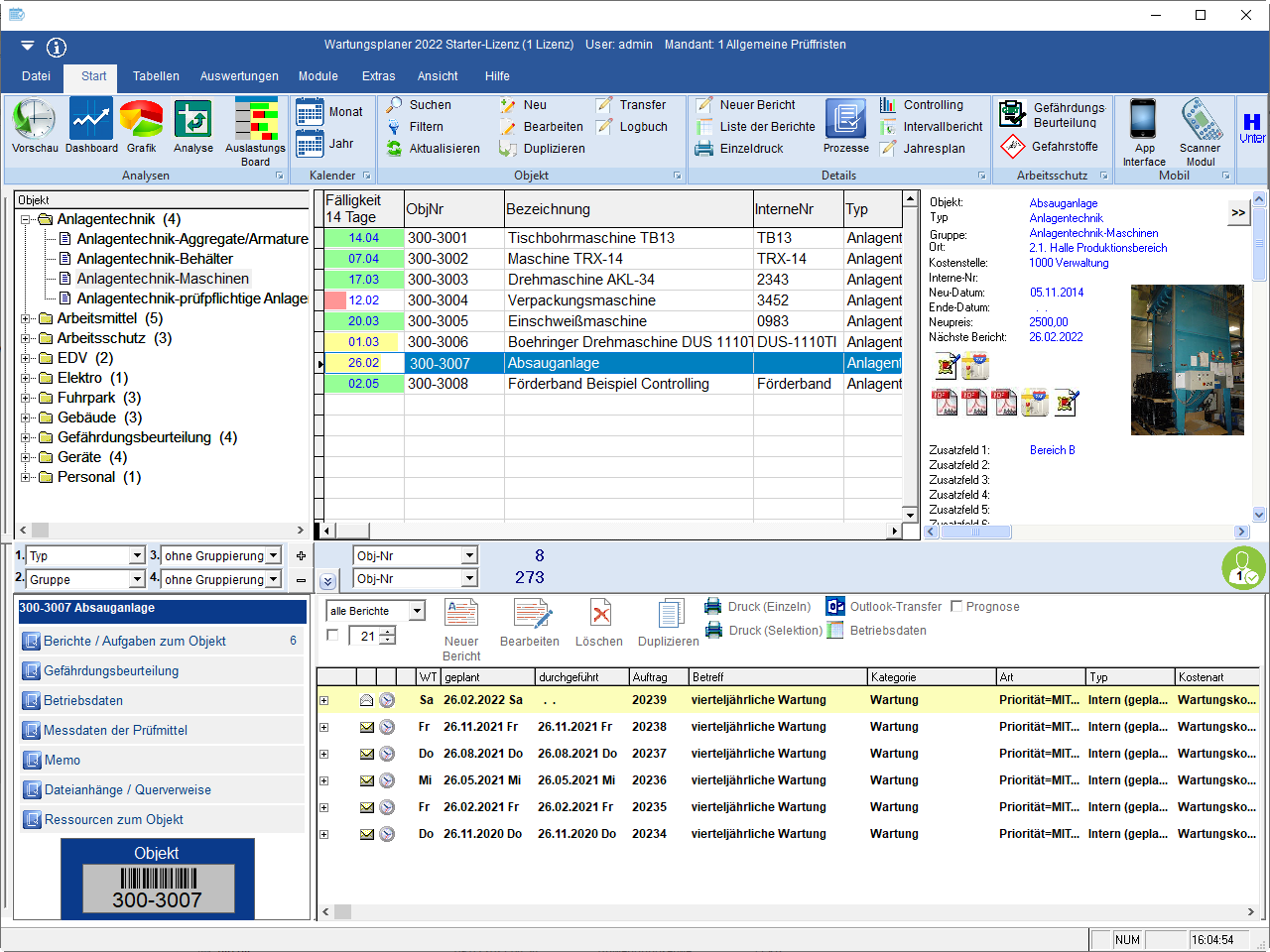Click the Löschen report icon
Image resolution: width=1270 pixels, height=952 pixels.
tap(599, 615)
